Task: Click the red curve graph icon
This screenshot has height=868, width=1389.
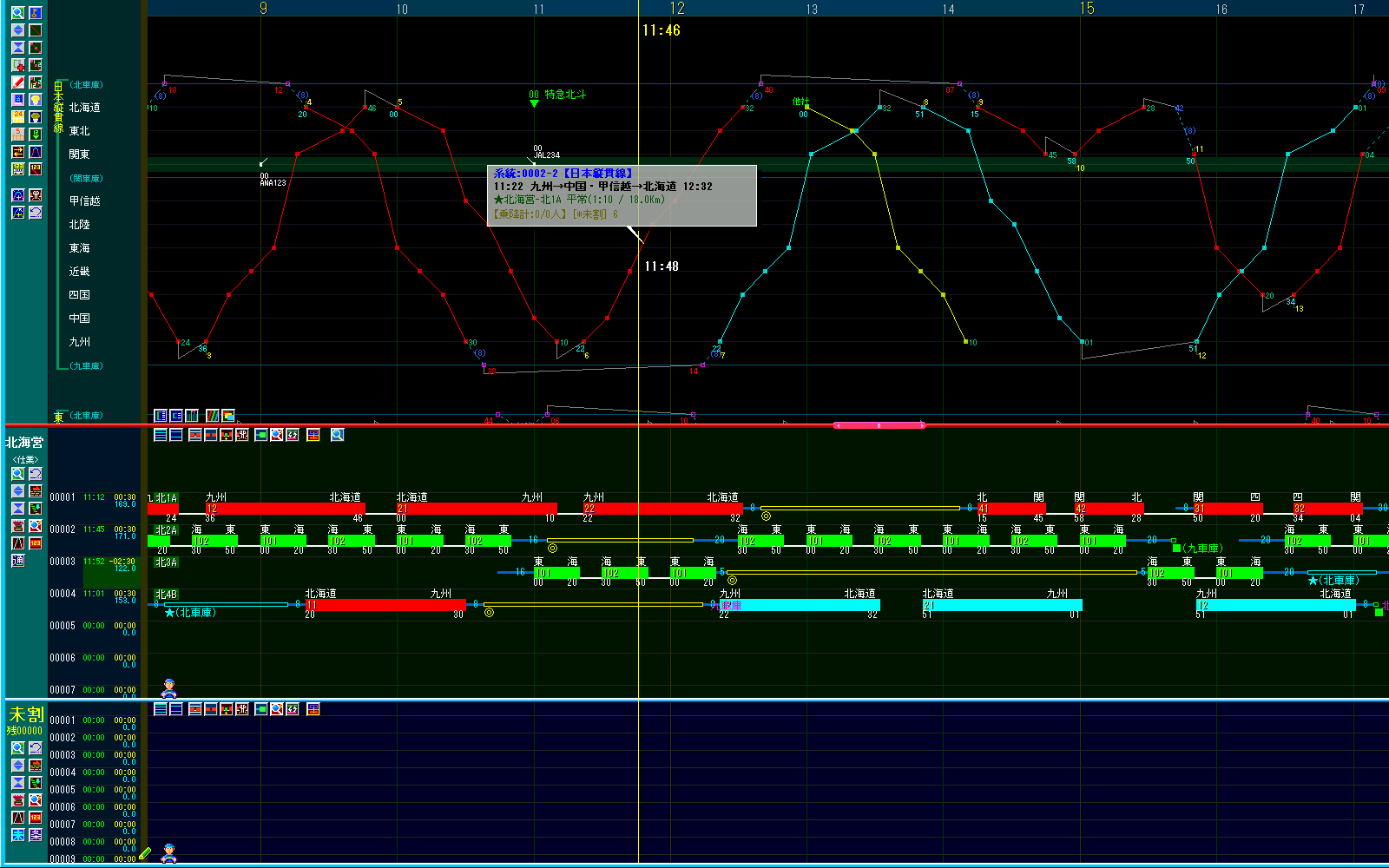Action: tap(36, 152)
